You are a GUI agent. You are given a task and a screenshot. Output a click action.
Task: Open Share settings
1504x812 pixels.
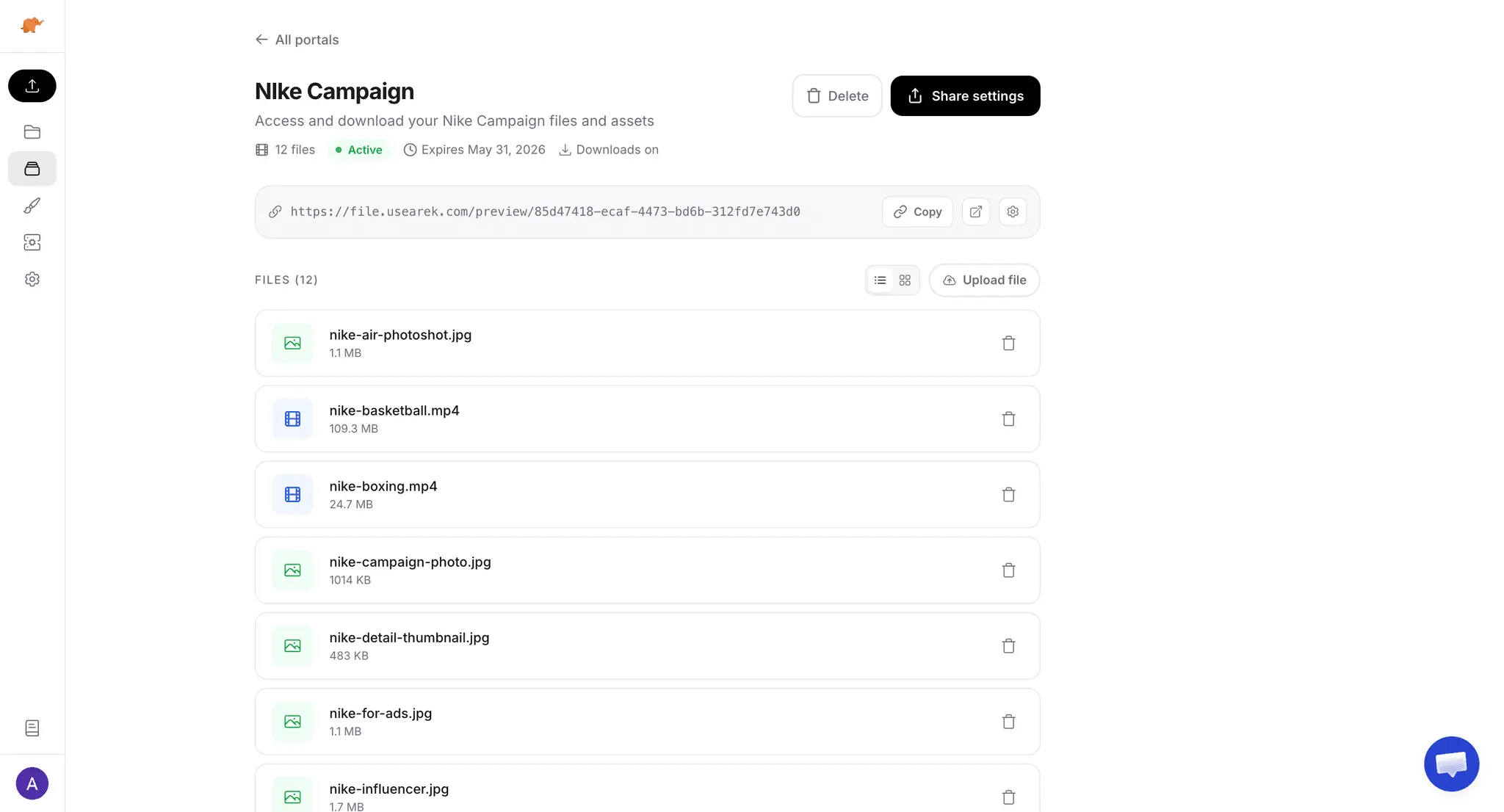click(x=965, y=96)
